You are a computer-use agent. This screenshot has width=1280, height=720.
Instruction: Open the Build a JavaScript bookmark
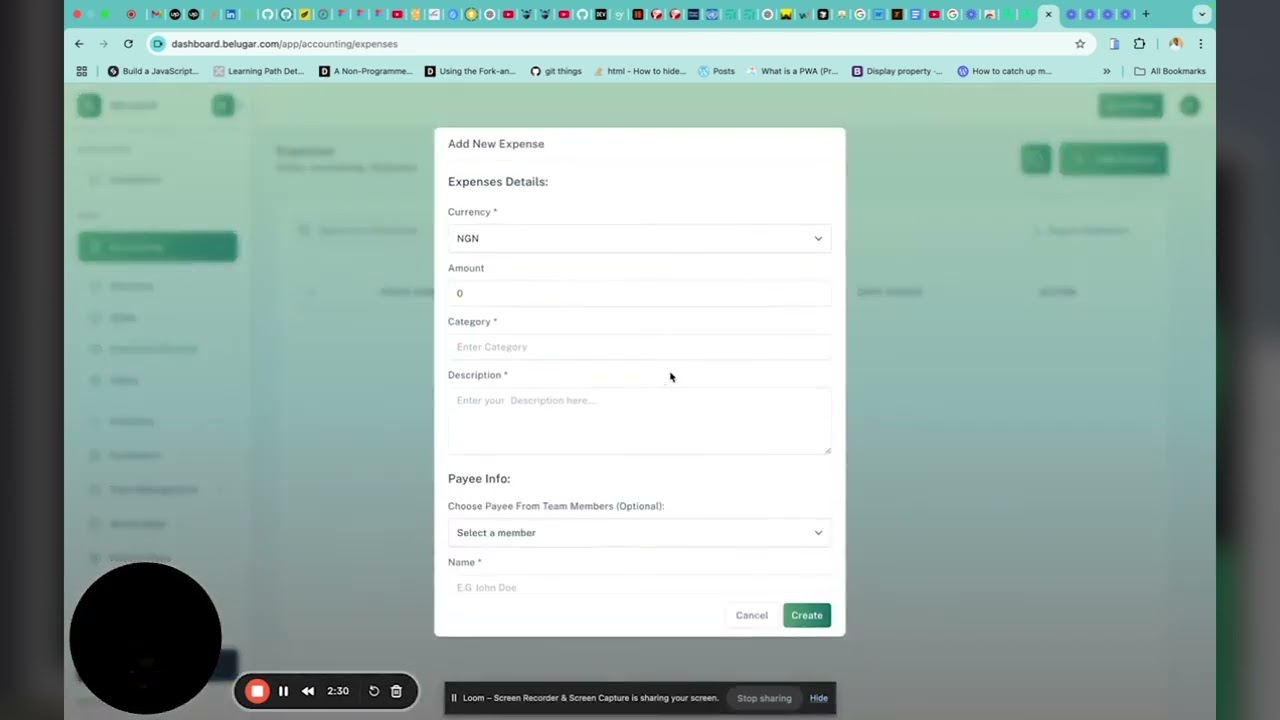(153, 71)
